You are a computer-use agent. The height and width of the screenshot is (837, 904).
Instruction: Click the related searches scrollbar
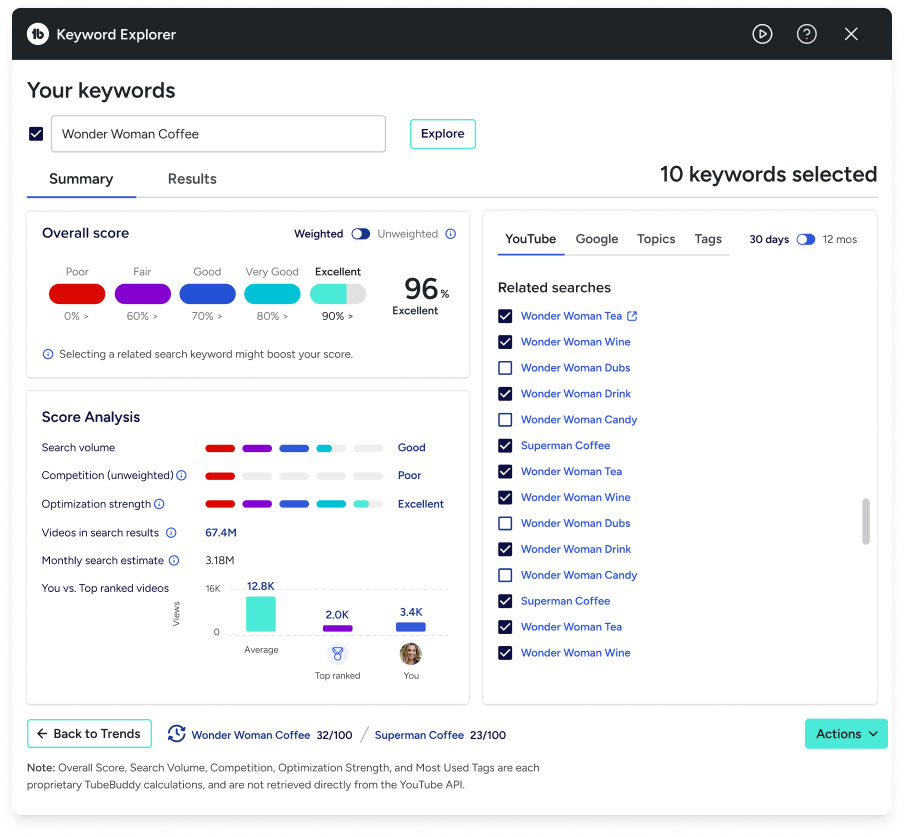tap(865, 521)
